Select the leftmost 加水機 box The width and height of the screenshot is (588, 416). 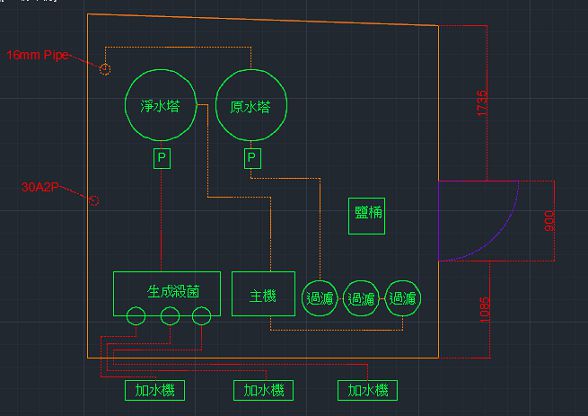(x=155, y=390)
